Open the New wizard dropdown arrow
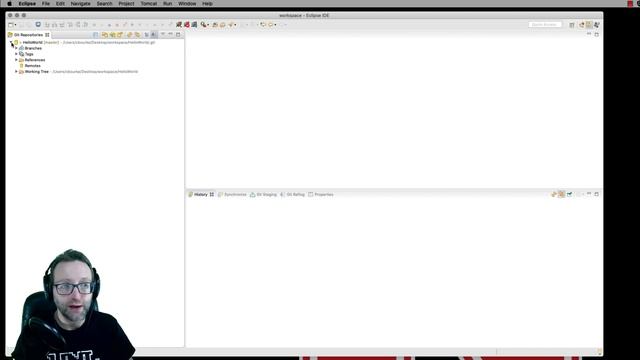Image resolution: width=640 pixels, height=360 pixels. coord(16,25)
